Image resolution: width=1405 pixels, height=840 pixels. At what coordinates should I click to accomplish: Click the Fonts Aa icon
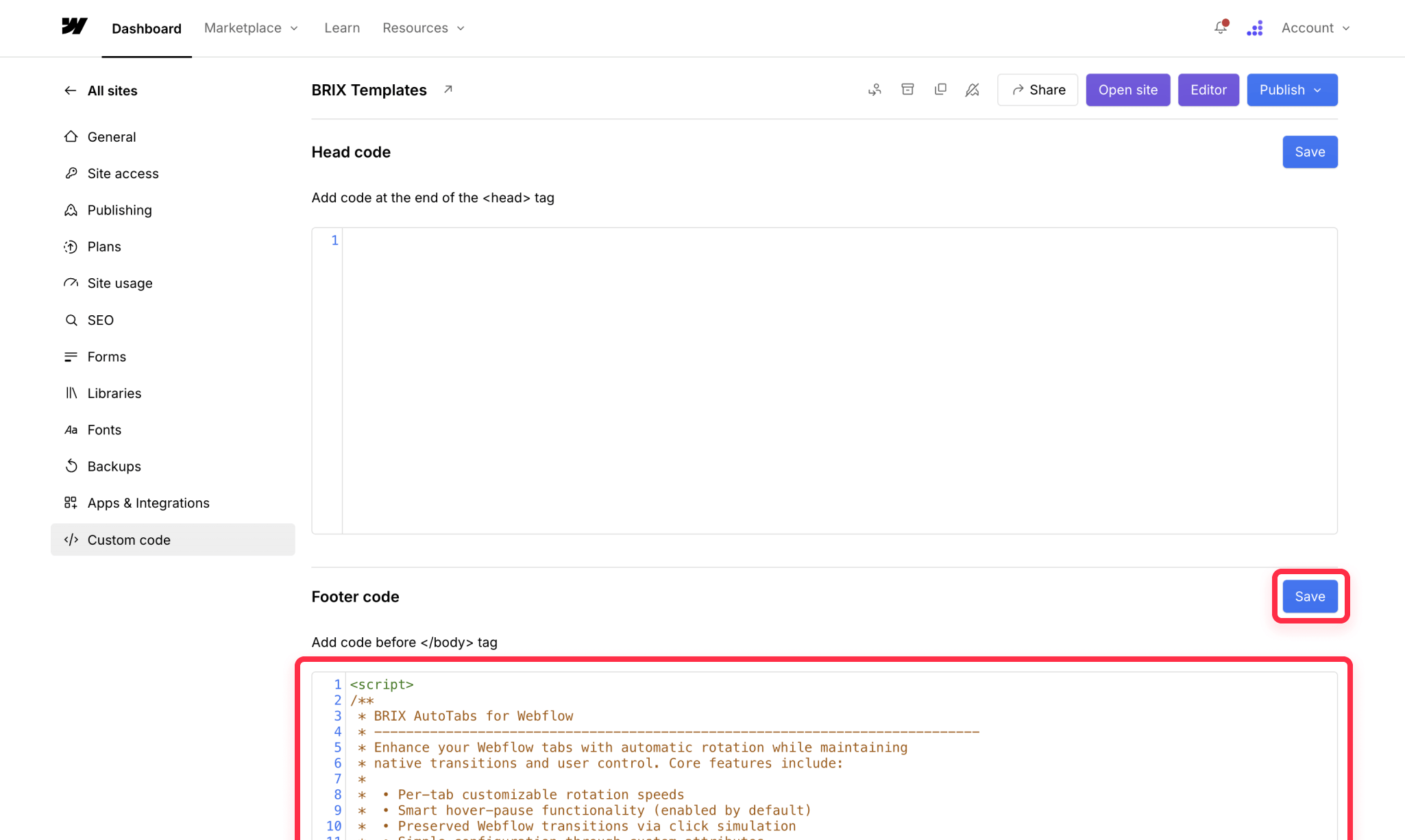coord(71,430)
